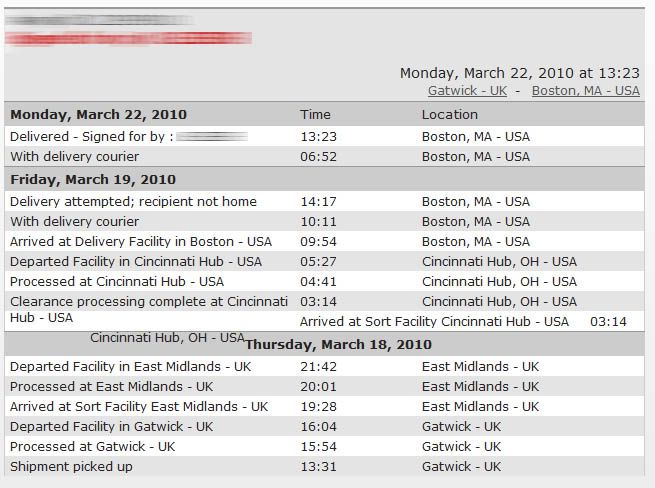Select the Delivered - Signed for by row
The width and height of the screenshot is (655, 488).
(90, 136)
